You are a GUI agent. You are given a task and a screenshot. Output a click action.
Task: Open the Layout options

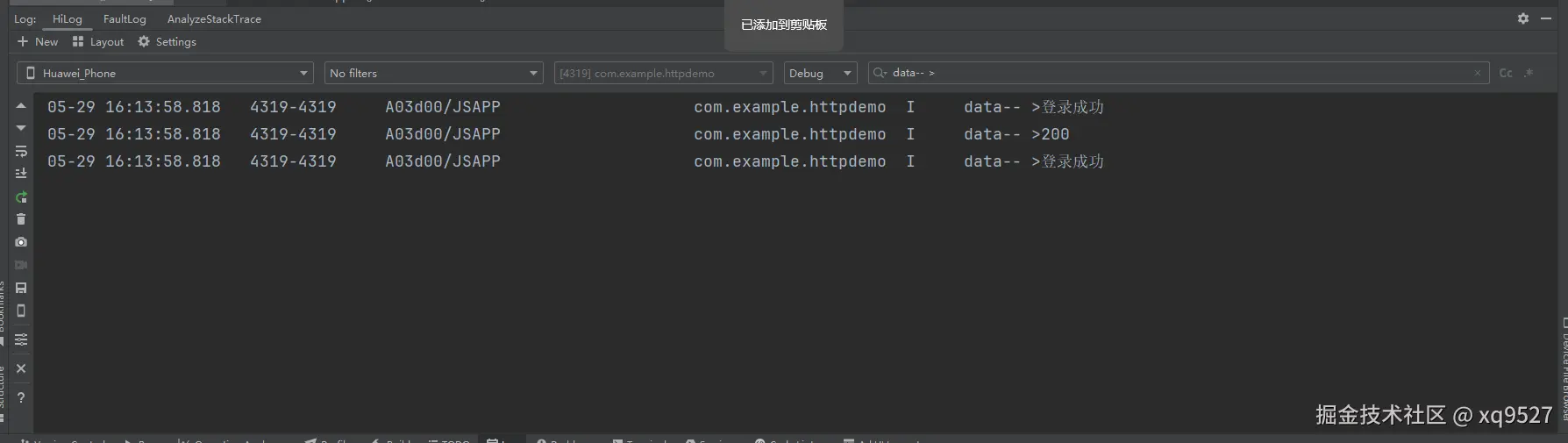(x=98, y=41)
